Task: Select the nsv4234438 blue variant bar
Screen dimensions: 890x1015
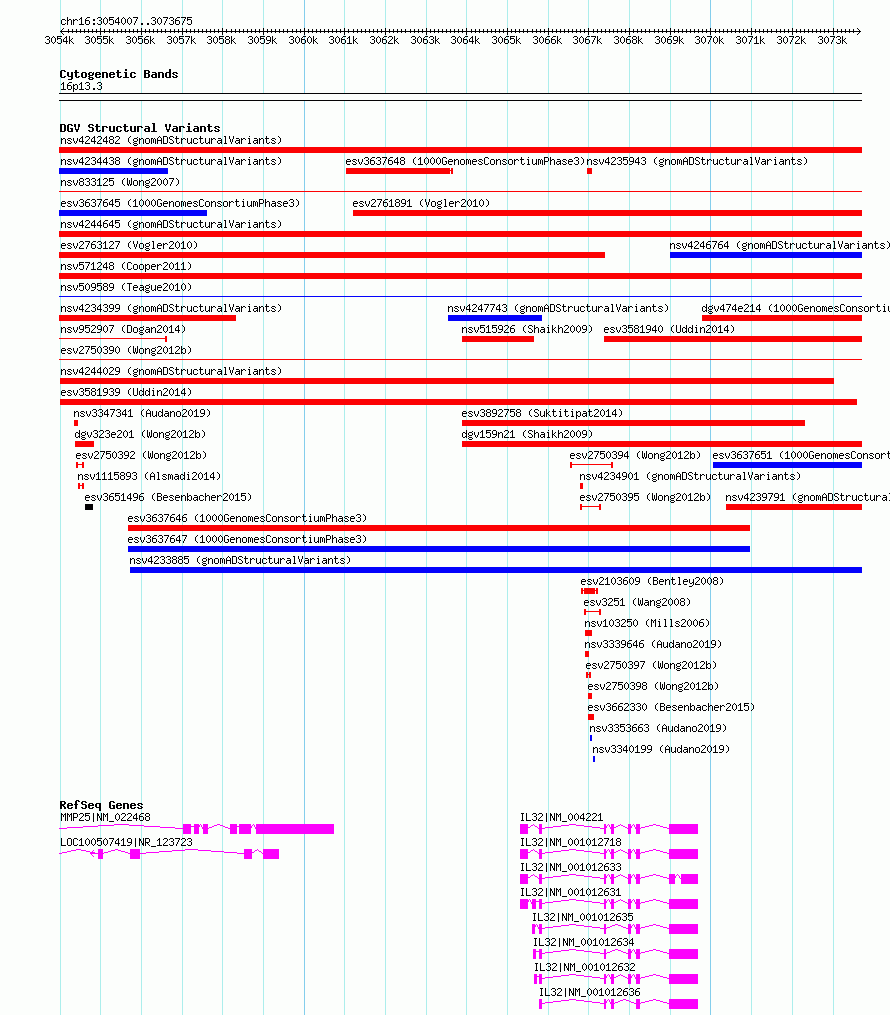Action: click(113, 171)
